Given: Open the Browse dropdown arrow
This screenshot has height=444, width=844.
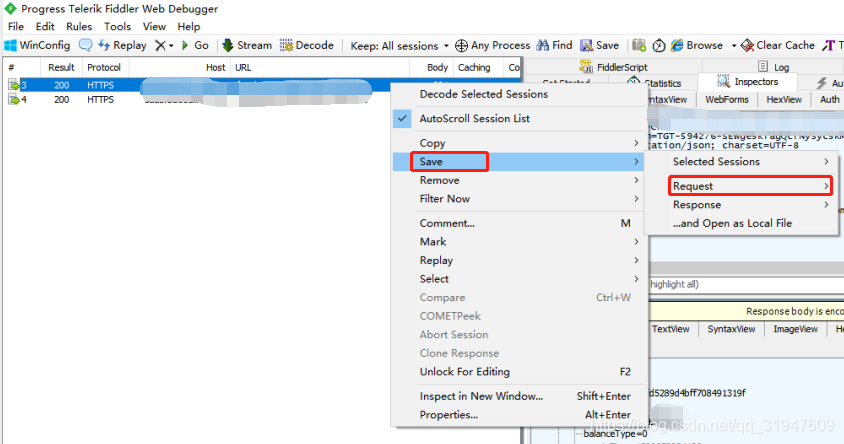Looking at the screenshot, I should pos(733,46).
